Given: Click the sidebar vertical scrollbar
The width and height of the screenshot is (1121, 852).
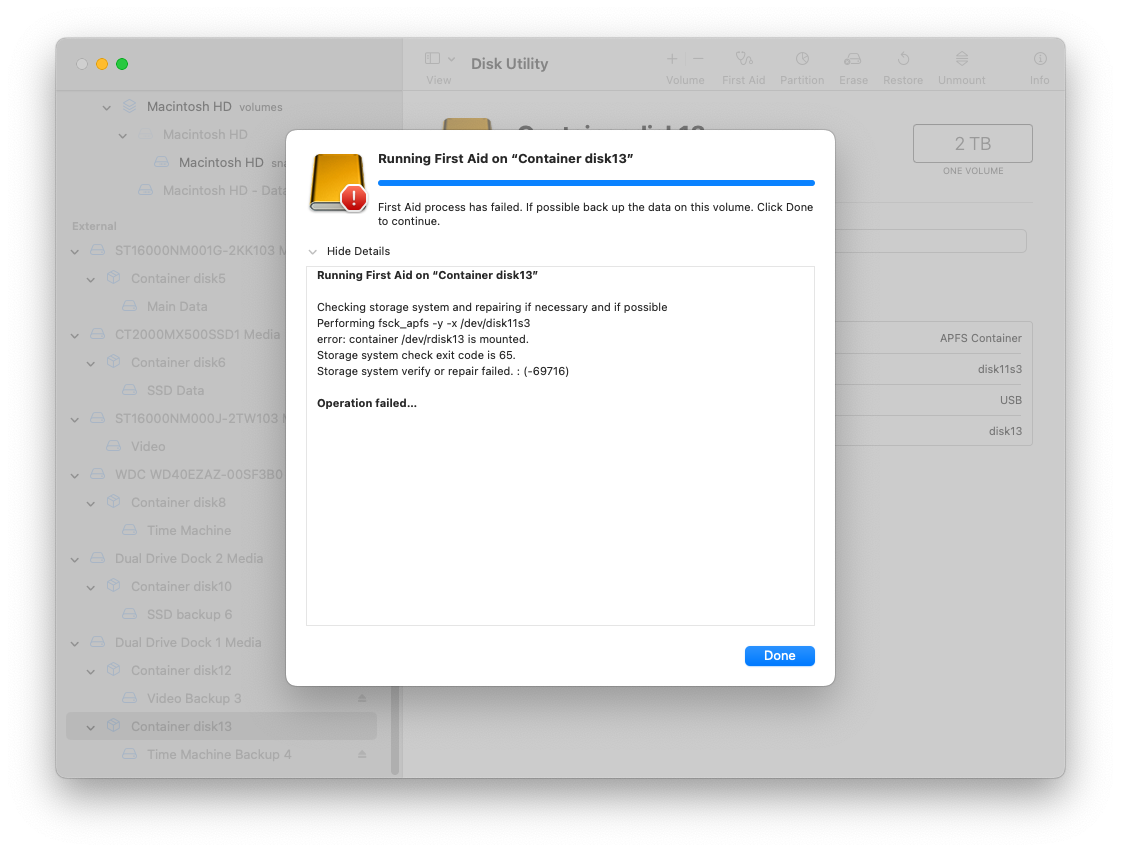Looking at the screenshot, I should 395,730.
